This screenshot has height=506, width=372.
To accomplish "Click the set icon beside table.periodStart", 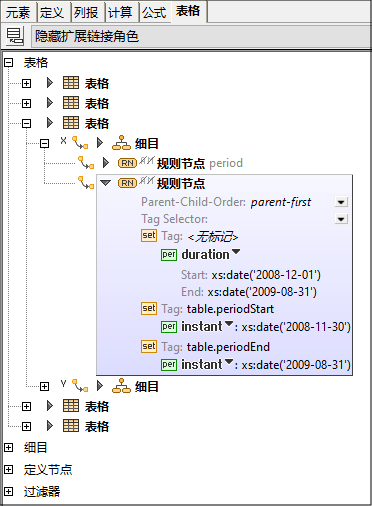I will [x=149, y=309].
